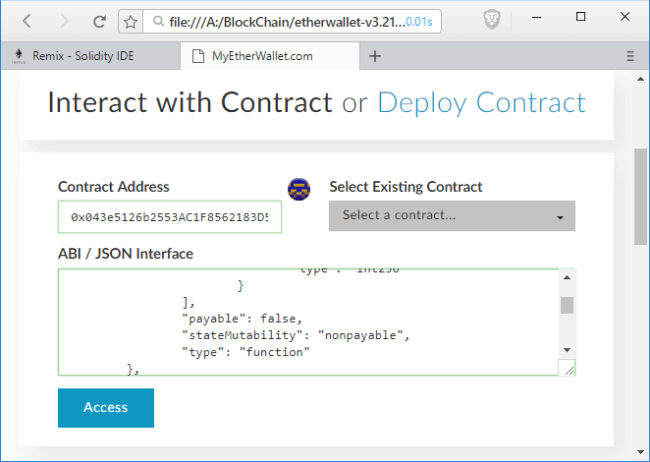Open the Select a contract dropdown

452,215
